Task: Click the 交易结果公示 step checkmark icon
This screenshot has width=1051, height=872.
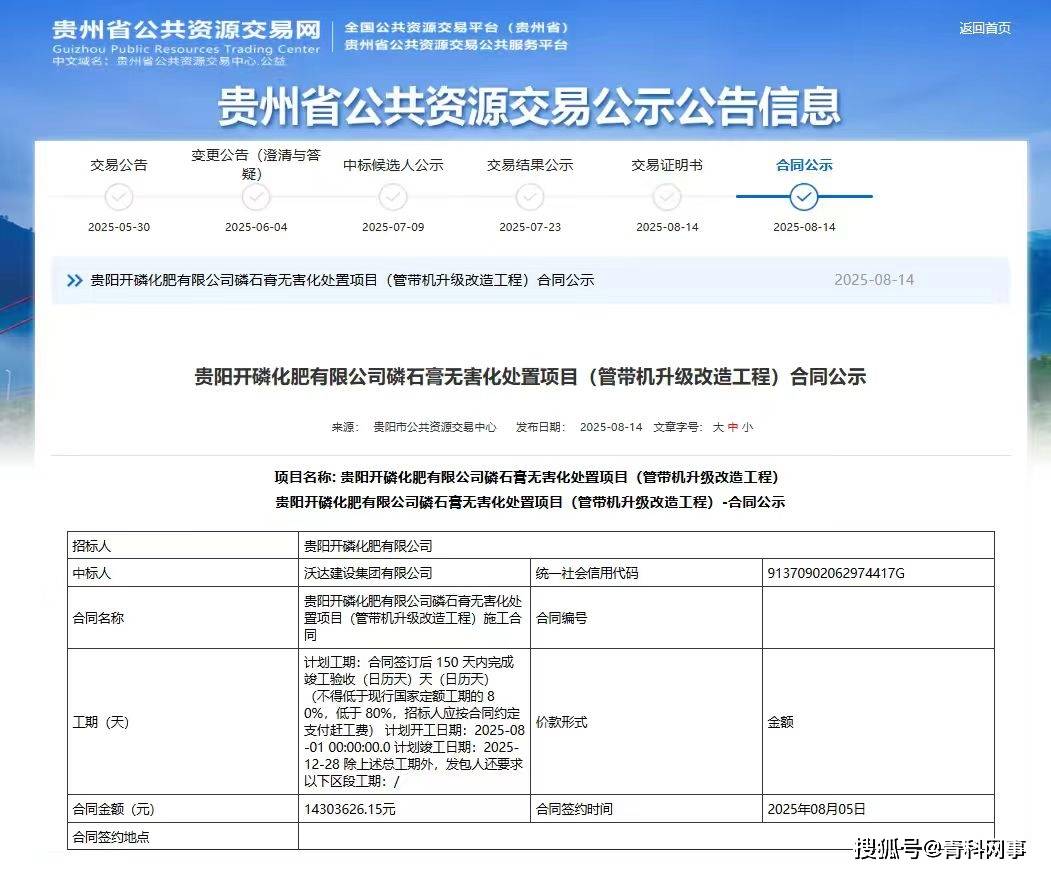Action: [530, 197]
